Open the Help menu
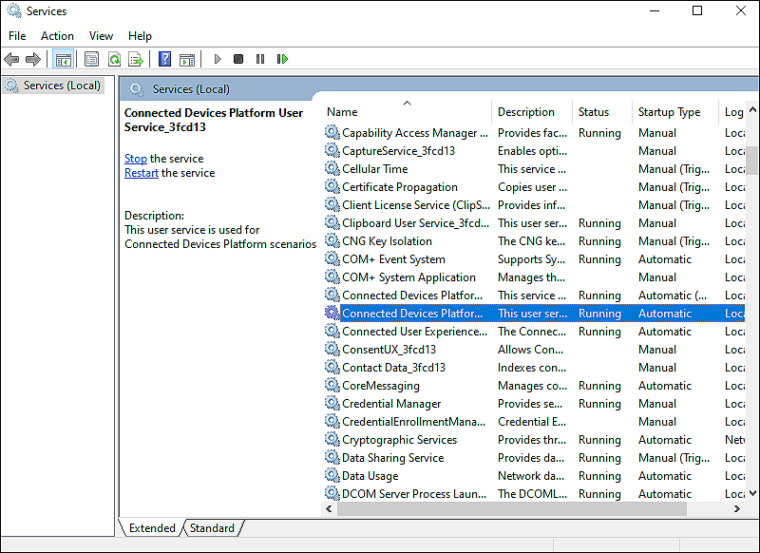The height and width of the screenshot is (553, 760). click(140, 36)
